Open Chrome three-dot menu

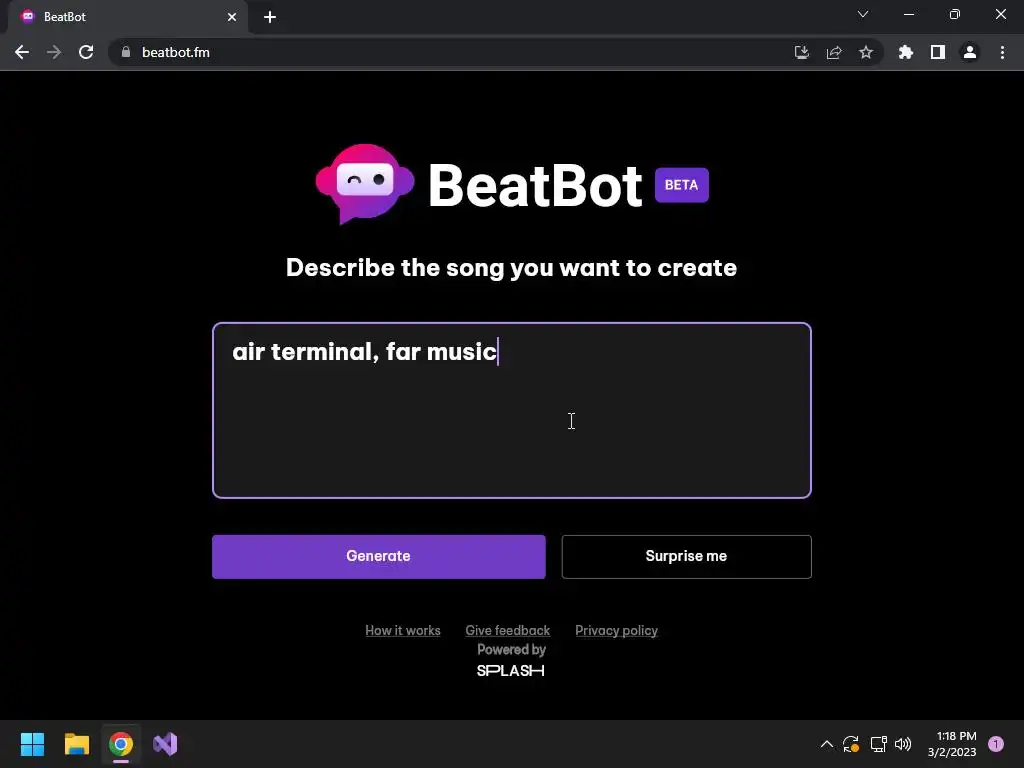1002,52
